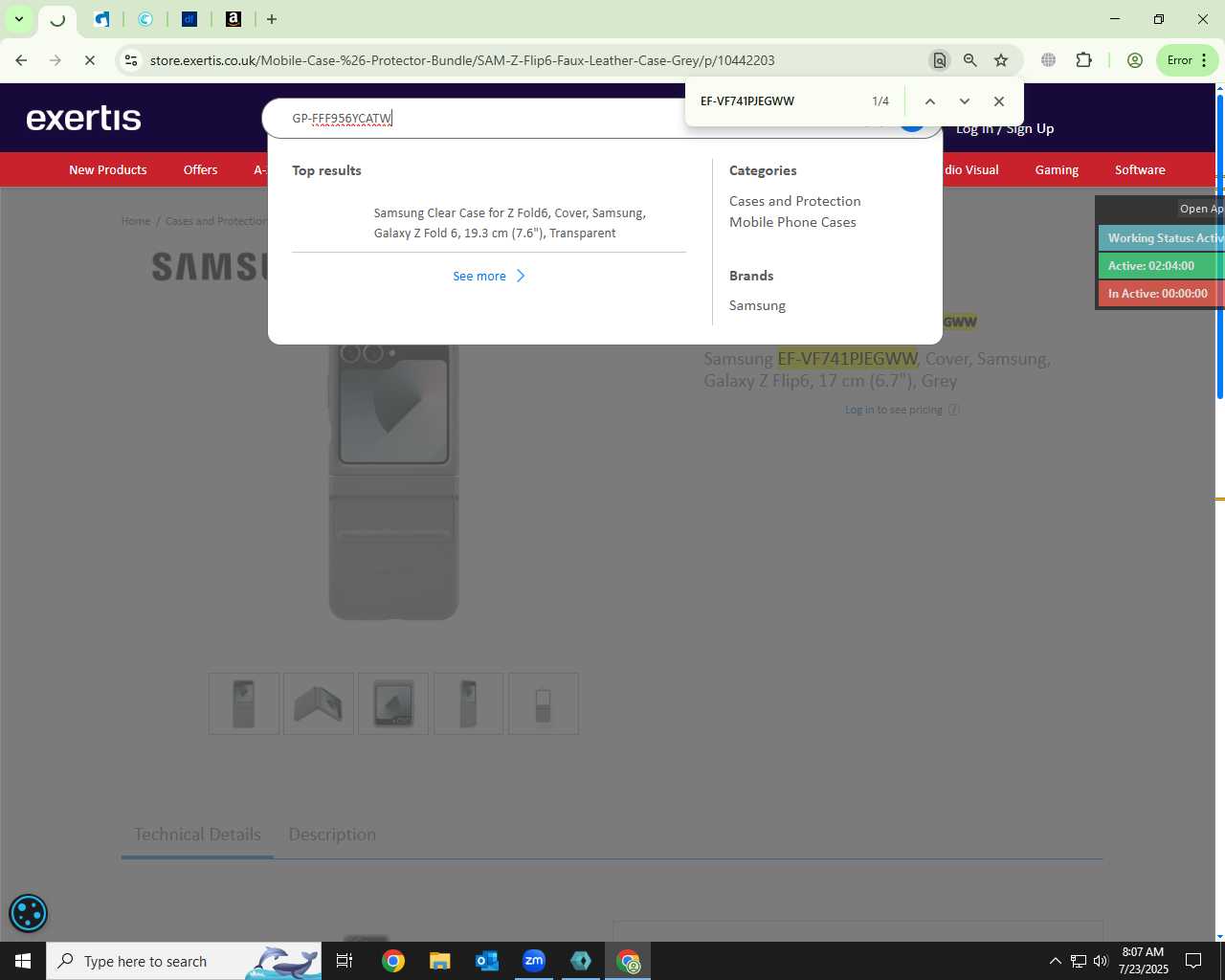Screen dimensions: 1225x980
Task: Open the Chrome profile icon
Action: 1135,60
